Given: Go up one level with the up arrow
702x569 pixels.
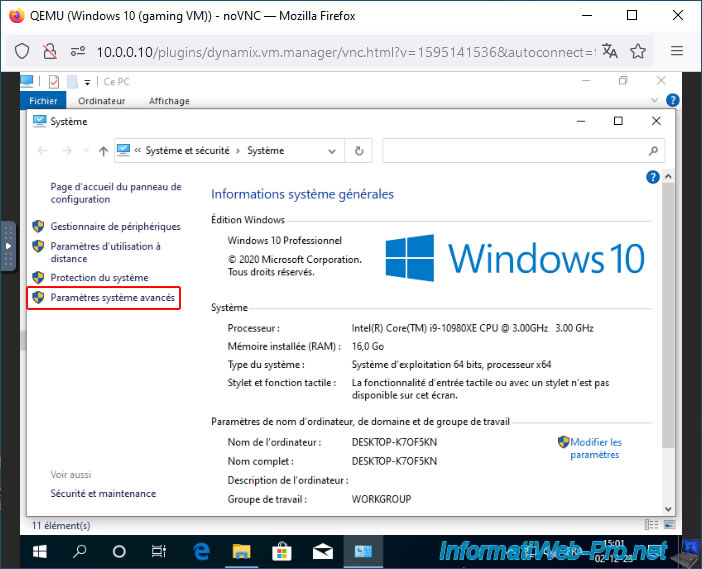Looking at the screenshot, I should tap(103, 151).
